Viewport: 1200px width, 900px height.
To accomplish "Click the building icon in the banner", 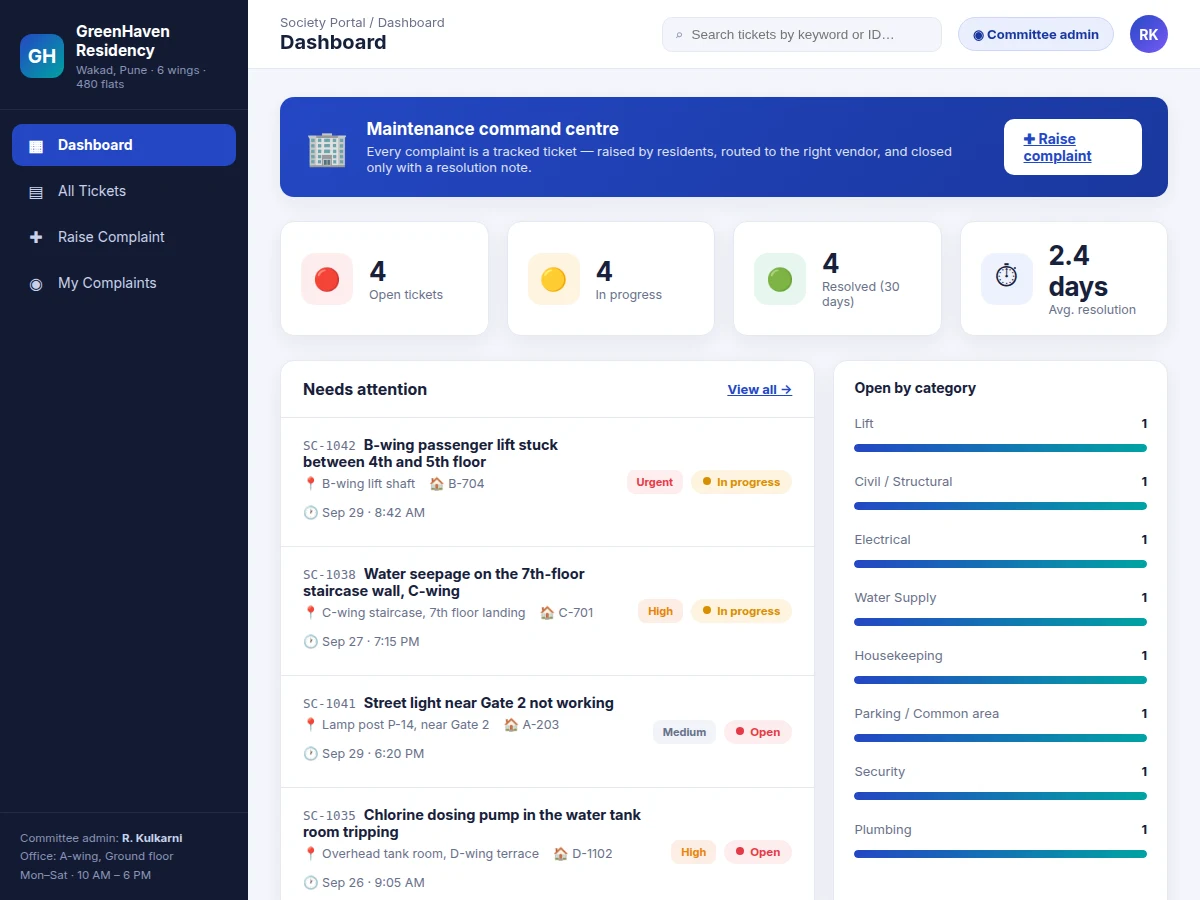I will pos(327,148).
